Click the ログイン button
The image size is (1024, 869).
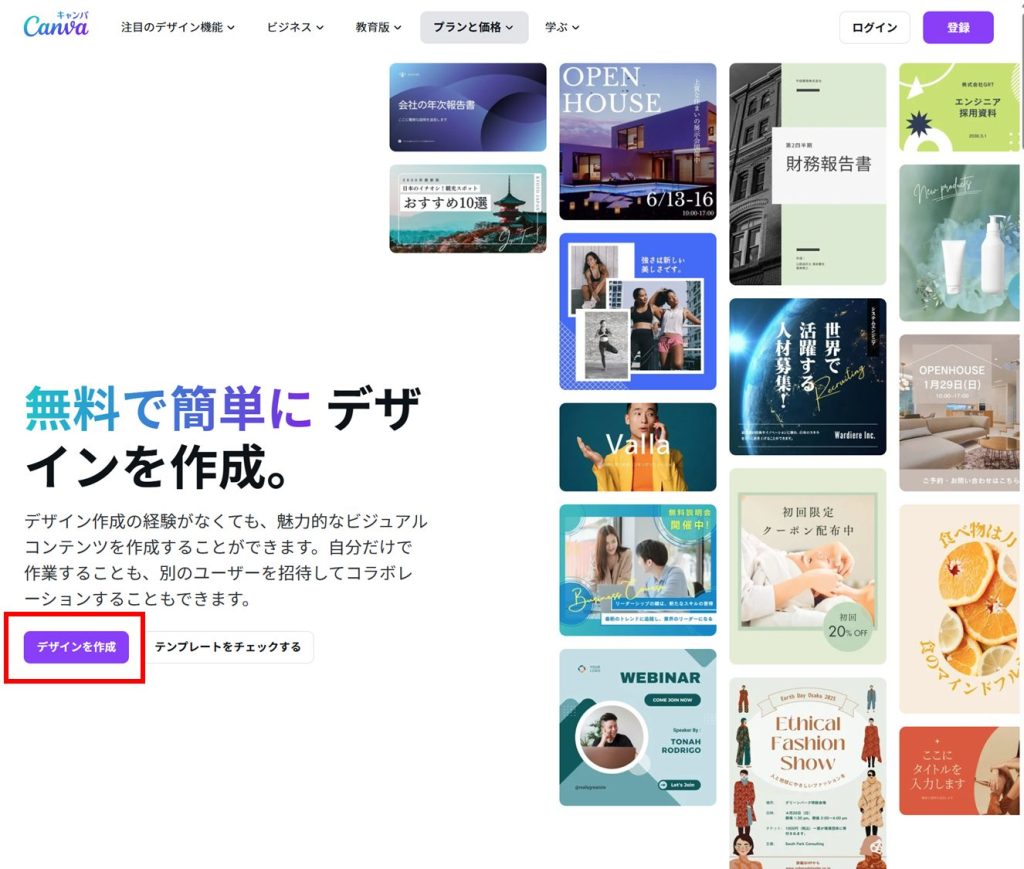coord(874,28)
